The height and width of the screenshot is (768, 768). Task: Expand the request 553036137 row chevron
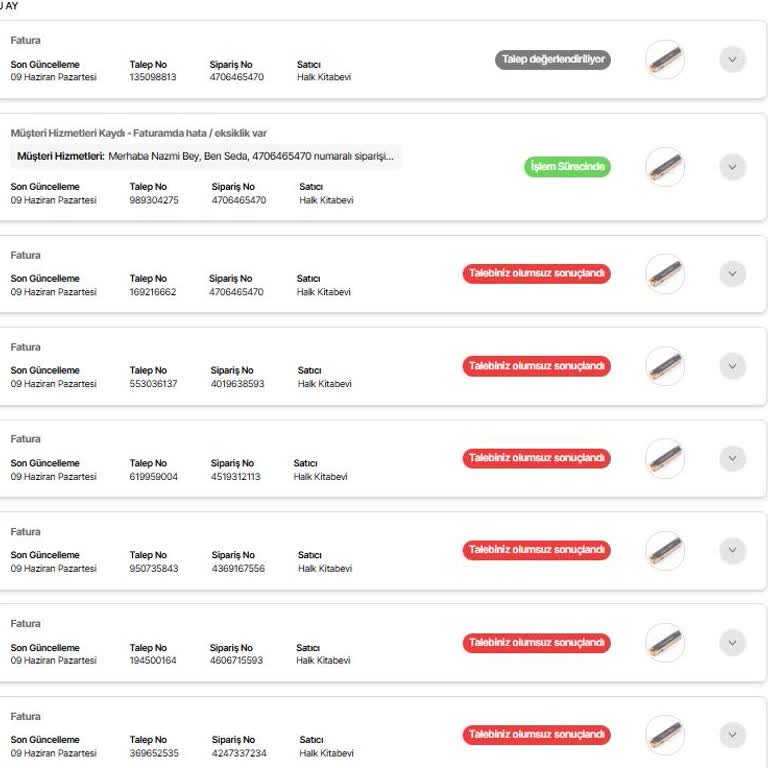click(732, 366)
